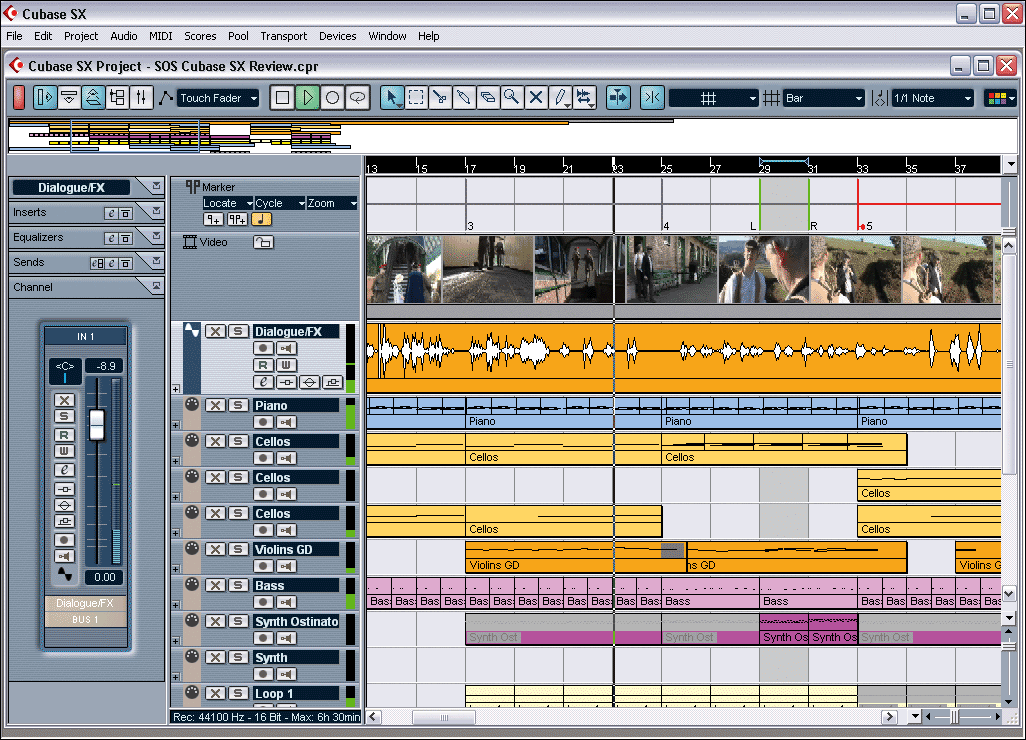The height and width of the screenshot is (740, 1026).
Task: Show the Inspector panel icon
Action: (x=44, y=98)
